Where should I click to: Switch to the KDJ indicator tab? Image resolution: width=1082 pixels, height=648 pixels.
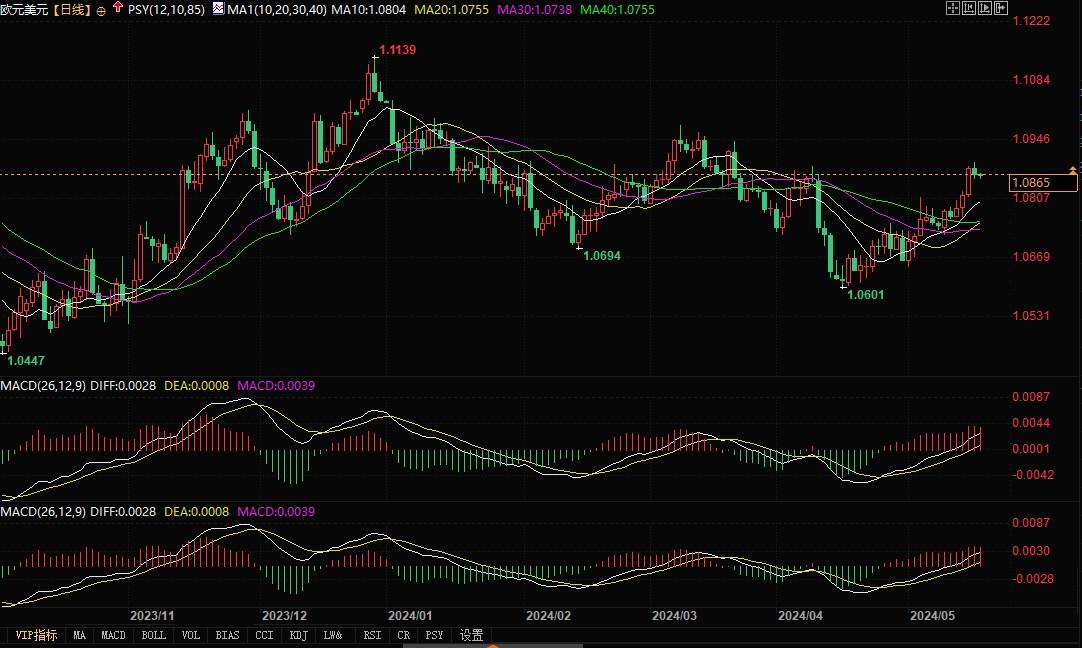coord(298,635)
